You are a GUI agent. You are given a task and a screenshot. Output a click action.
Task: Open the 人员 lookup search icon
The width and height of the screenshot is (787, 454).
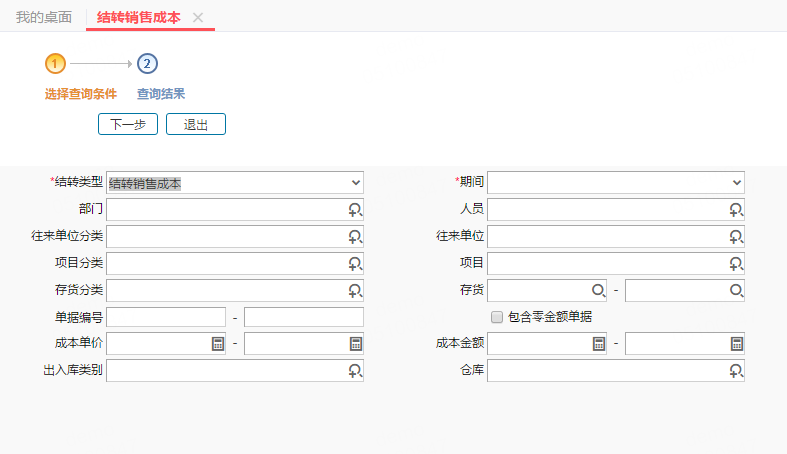736,209
